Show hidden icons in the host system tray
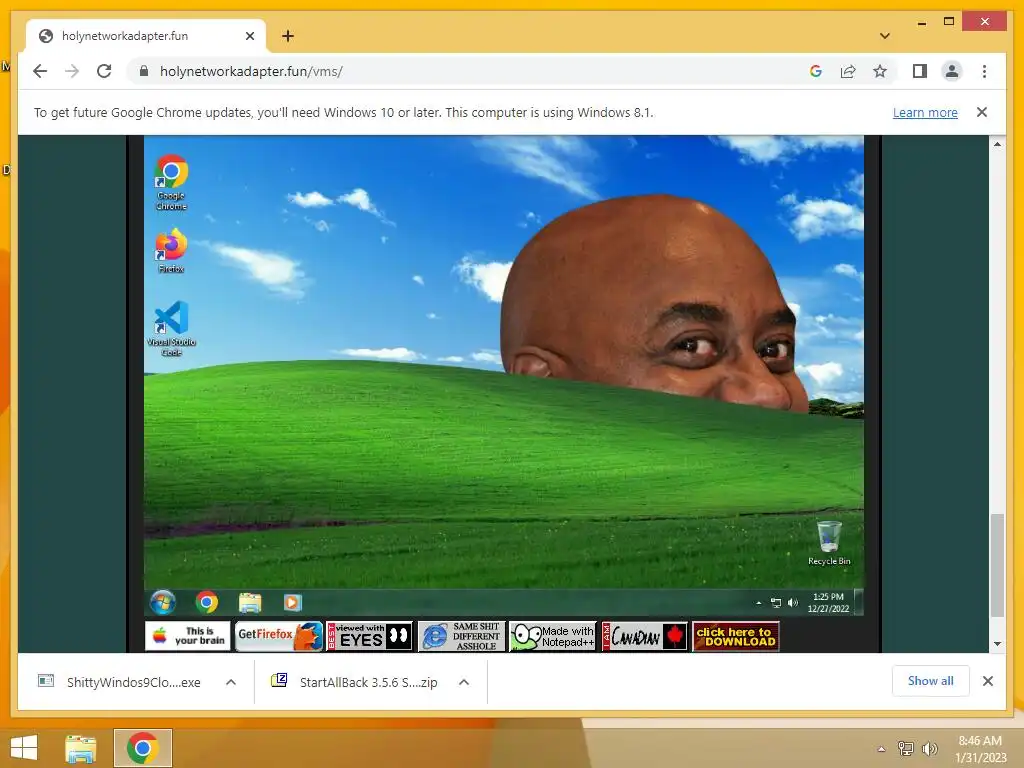Viewport: 1024px width, 768px height. tap(881, 749)
